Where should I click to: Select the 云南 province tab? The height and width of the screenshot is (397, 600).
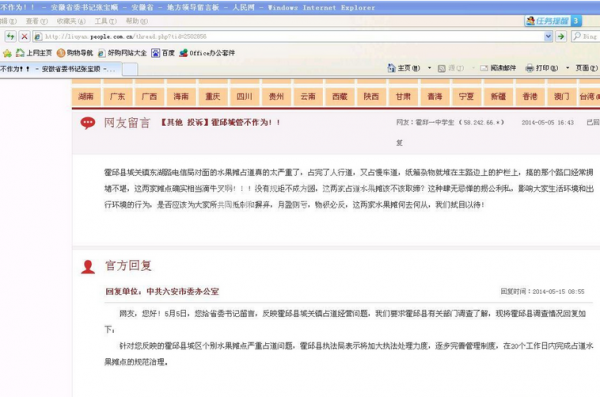tap(308, 96)
